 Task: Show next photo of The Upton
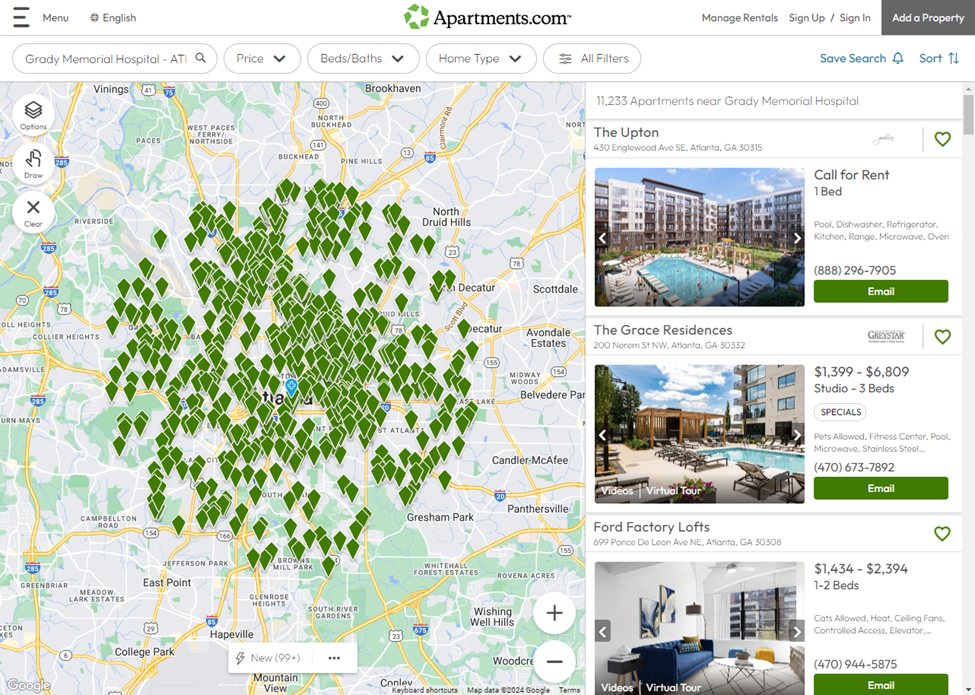[797, 238]
